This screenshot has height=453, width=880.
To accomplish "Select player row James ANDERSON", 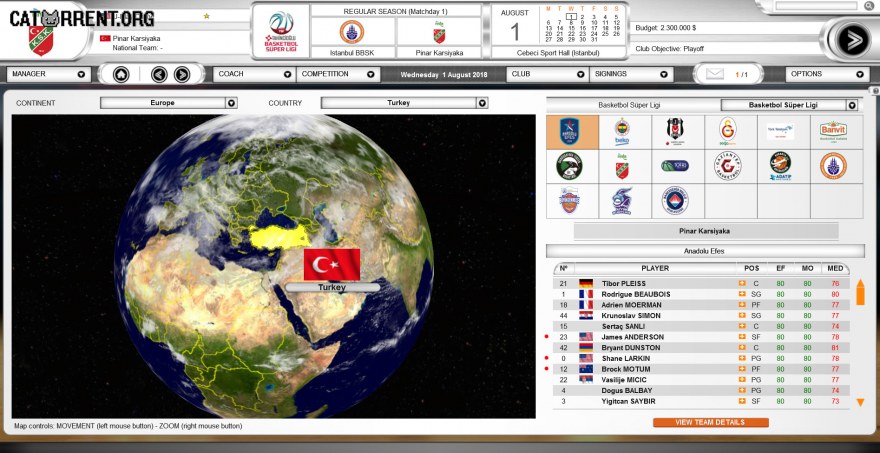I will (701, 337).
